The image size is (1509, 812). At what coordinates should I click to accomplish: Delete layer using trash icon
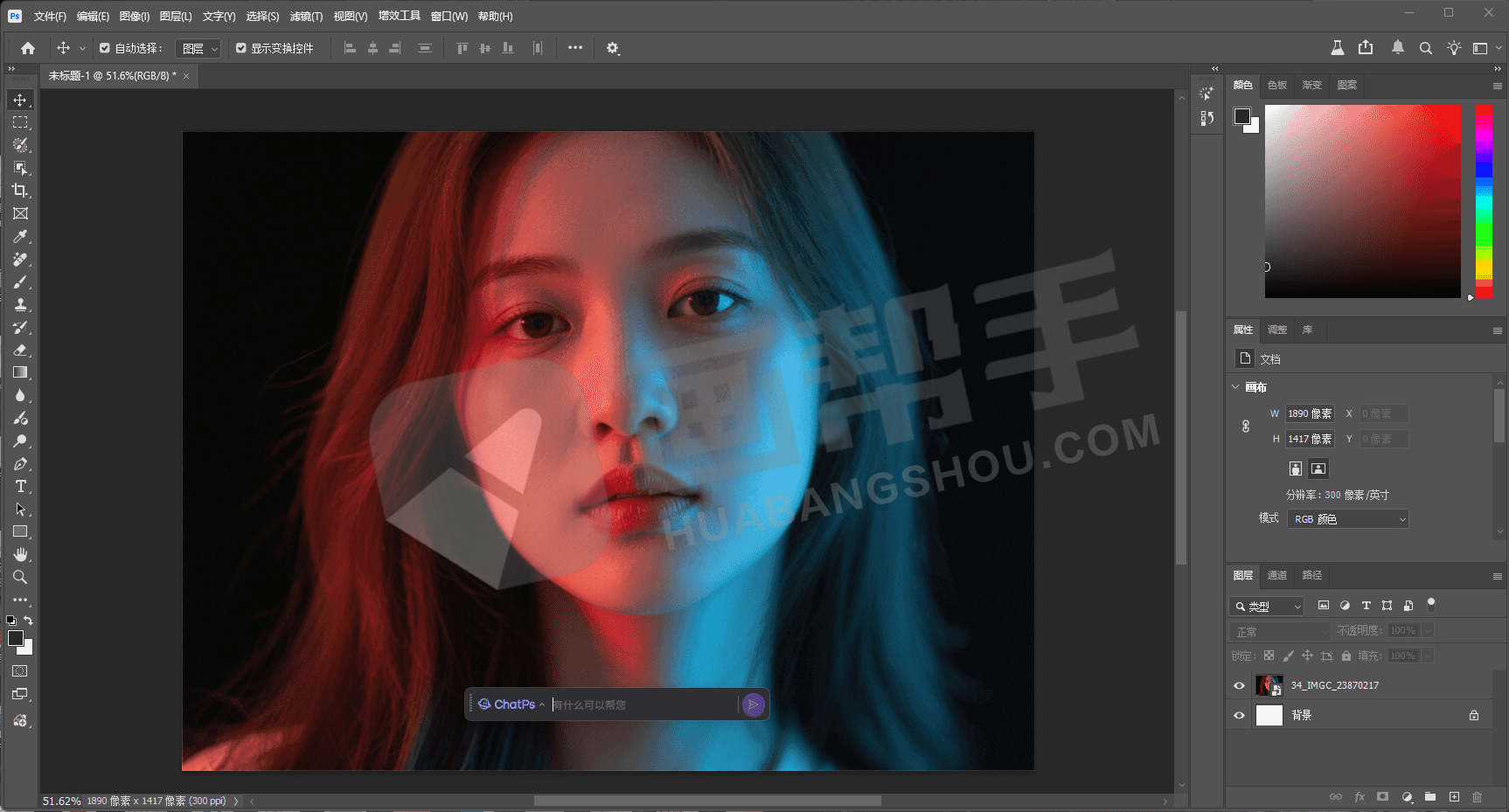point(1478,797)
